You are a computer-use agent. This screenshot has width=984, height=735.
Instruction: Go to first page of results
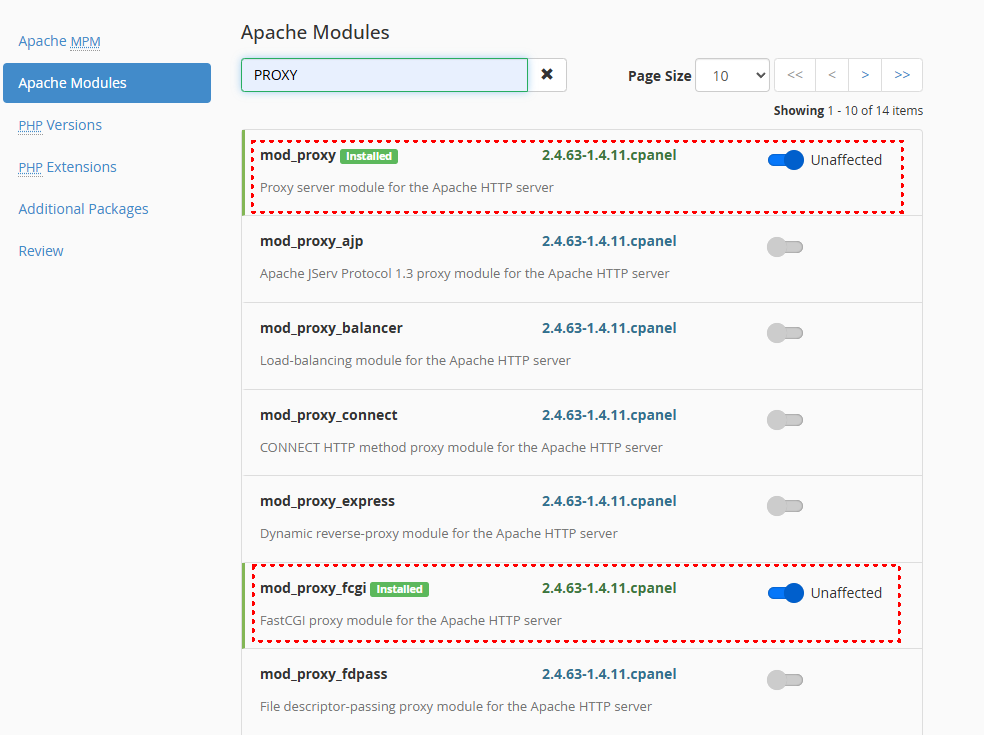794,75
